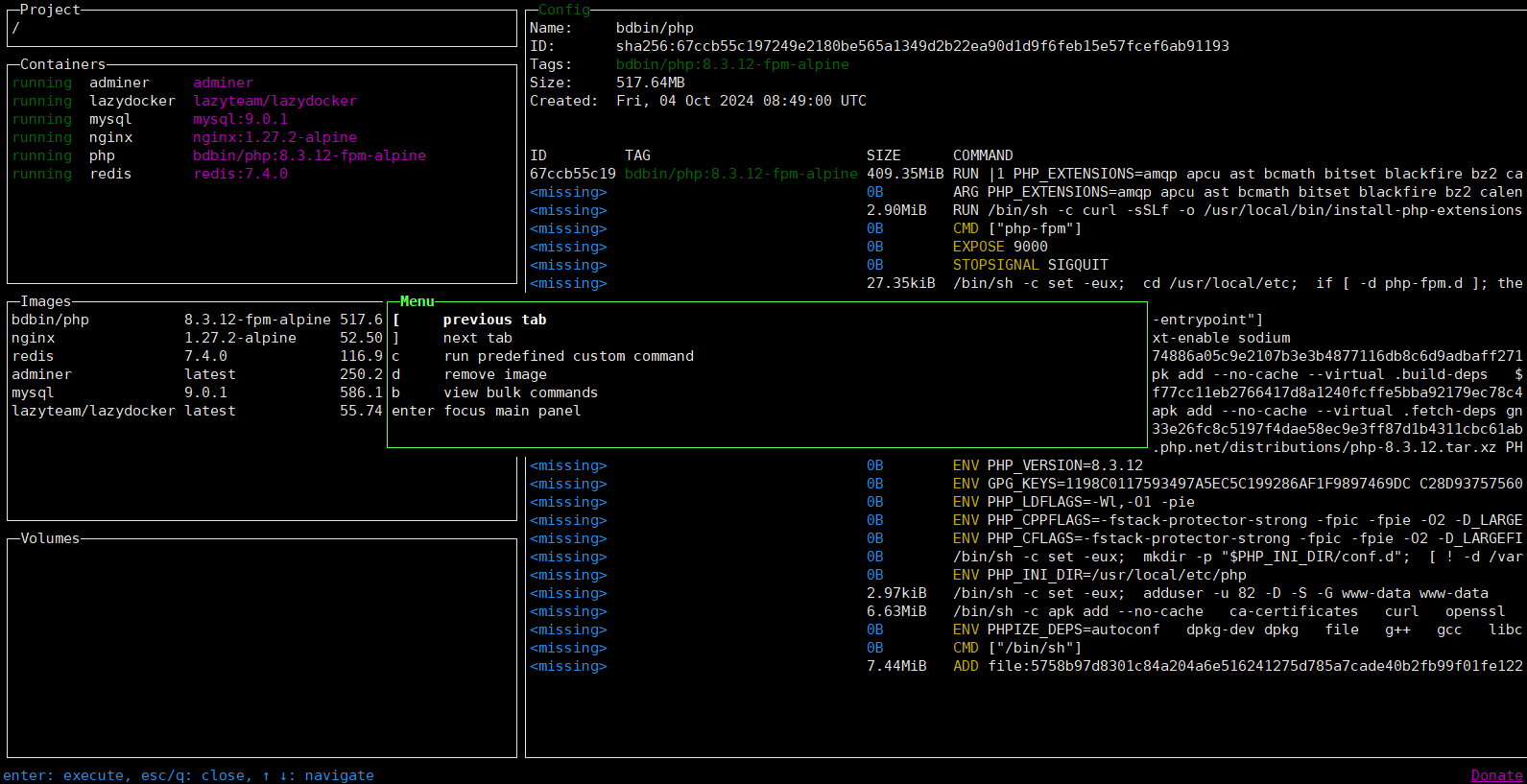Click the ENV PHP_LDFLAGS layer row
The height and width of the screenshot is (784, 1527).
click(x=1026, y=502)
